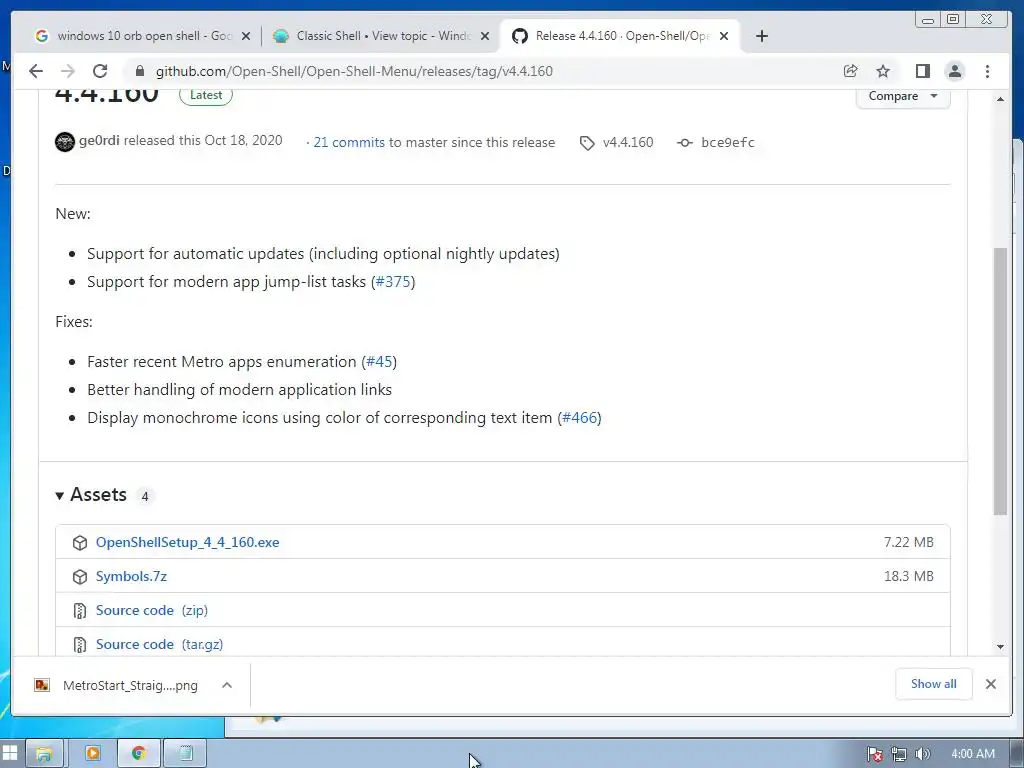Open the Chrome three-dot menu
The image size is (1024, 768).
(x=987, y=71)
